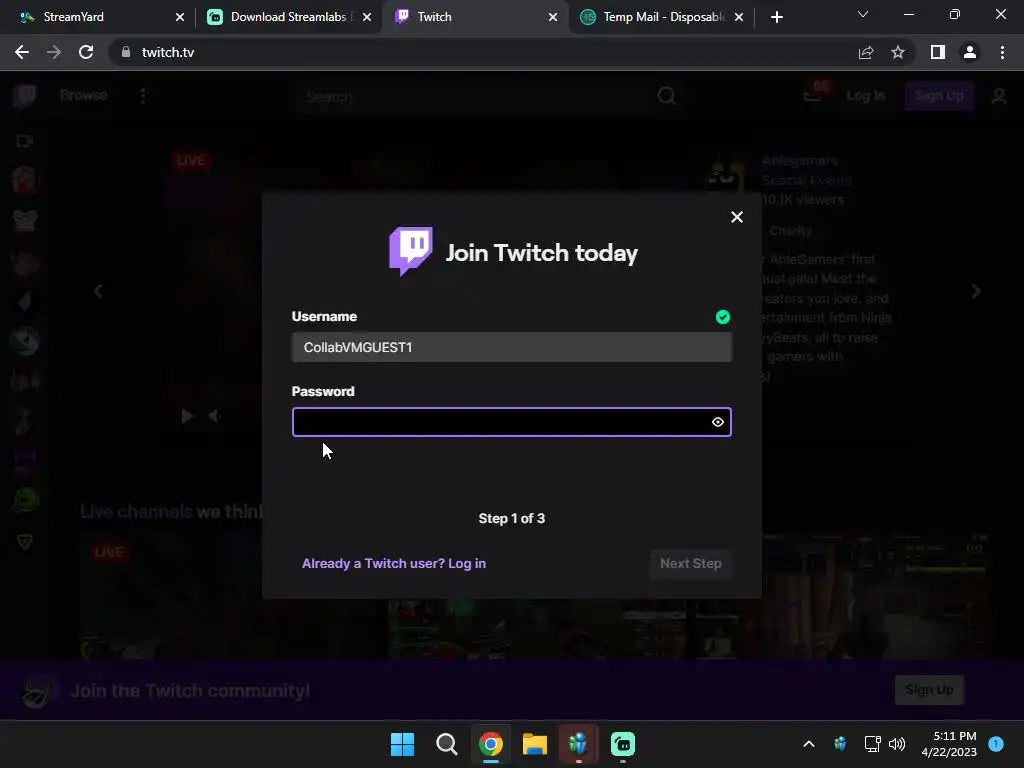Screen dimensions: 1024x768
Task: Open network settings tray icon
Action: click(872, 744)
